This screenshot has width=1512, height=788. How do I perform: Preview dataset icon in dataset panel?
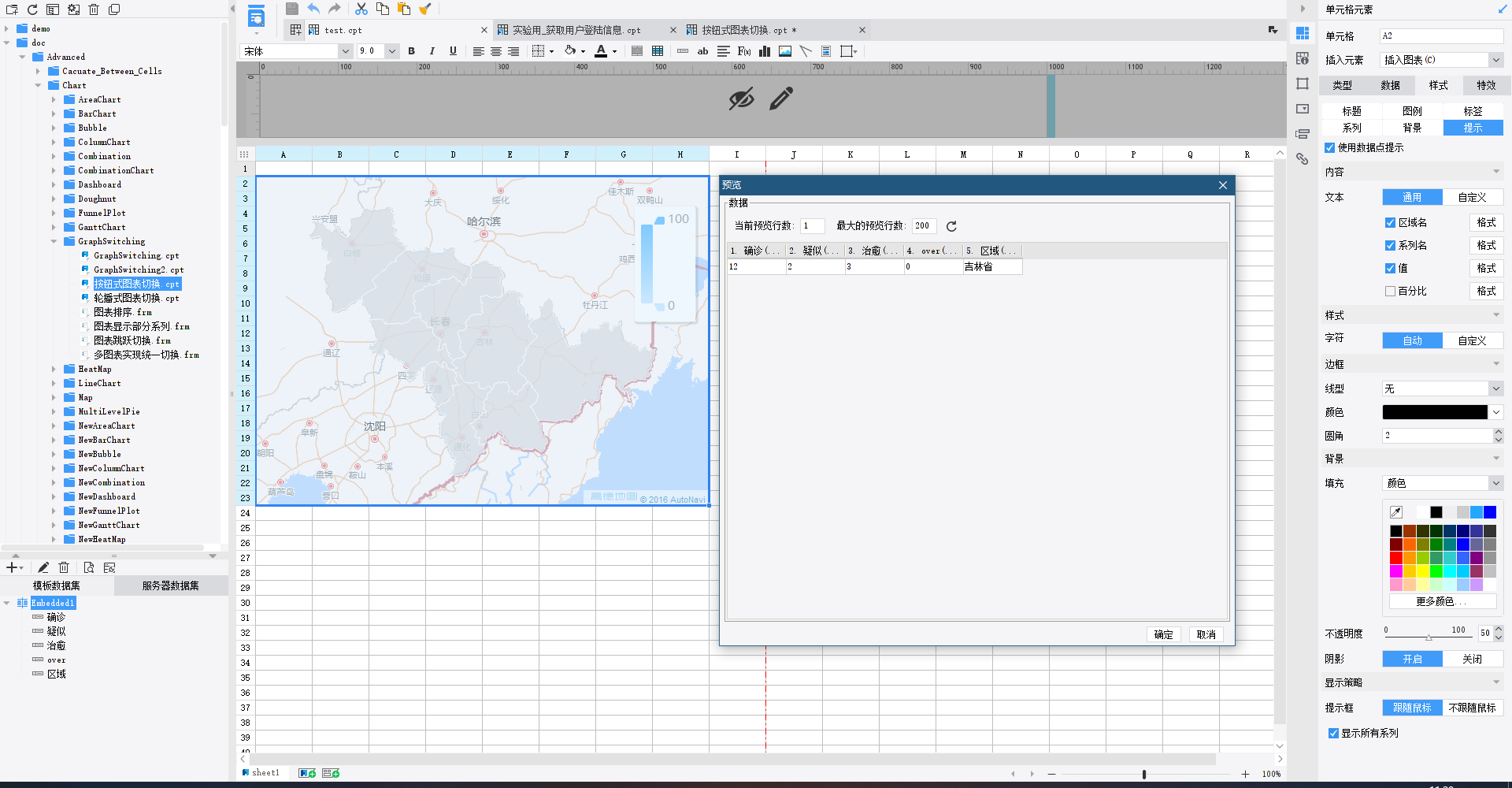click(89, 567)
